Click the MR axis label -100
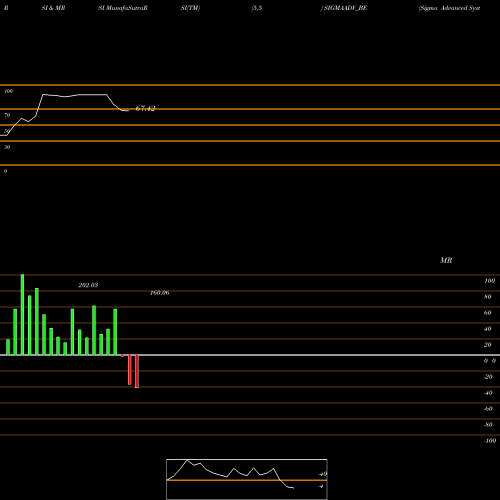 click(490, 441)
